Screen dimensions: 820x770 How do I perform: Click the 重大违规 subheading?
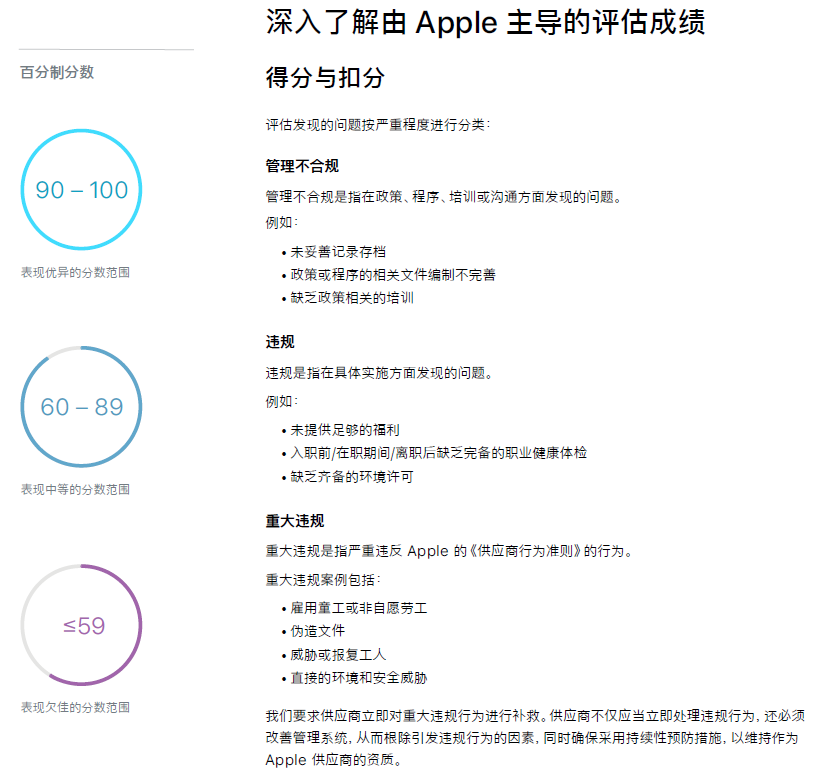pyautogui.click(x=295, y=521)
